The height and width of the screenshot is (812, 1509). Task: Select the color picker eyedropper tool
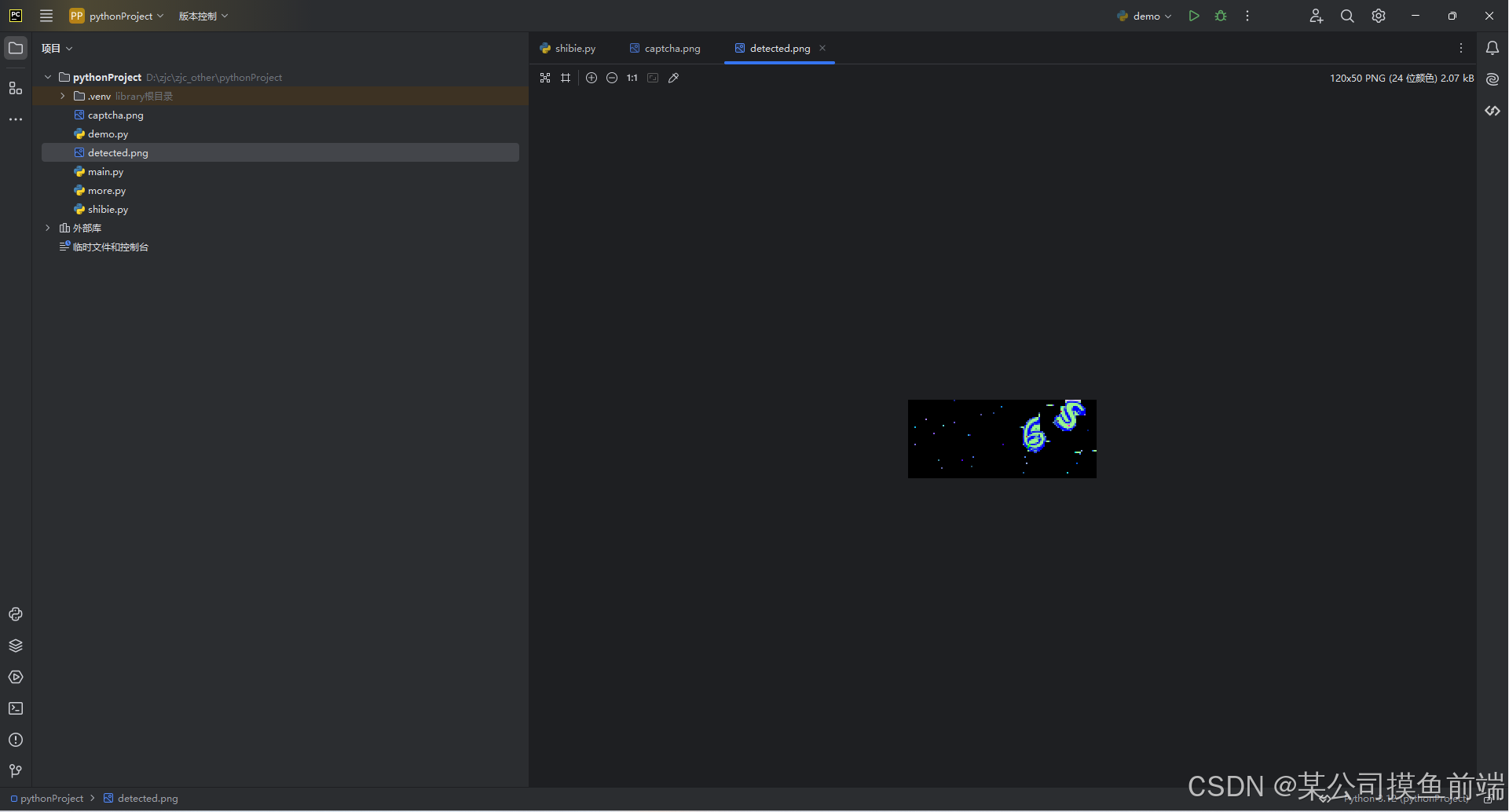click(673, 78)
